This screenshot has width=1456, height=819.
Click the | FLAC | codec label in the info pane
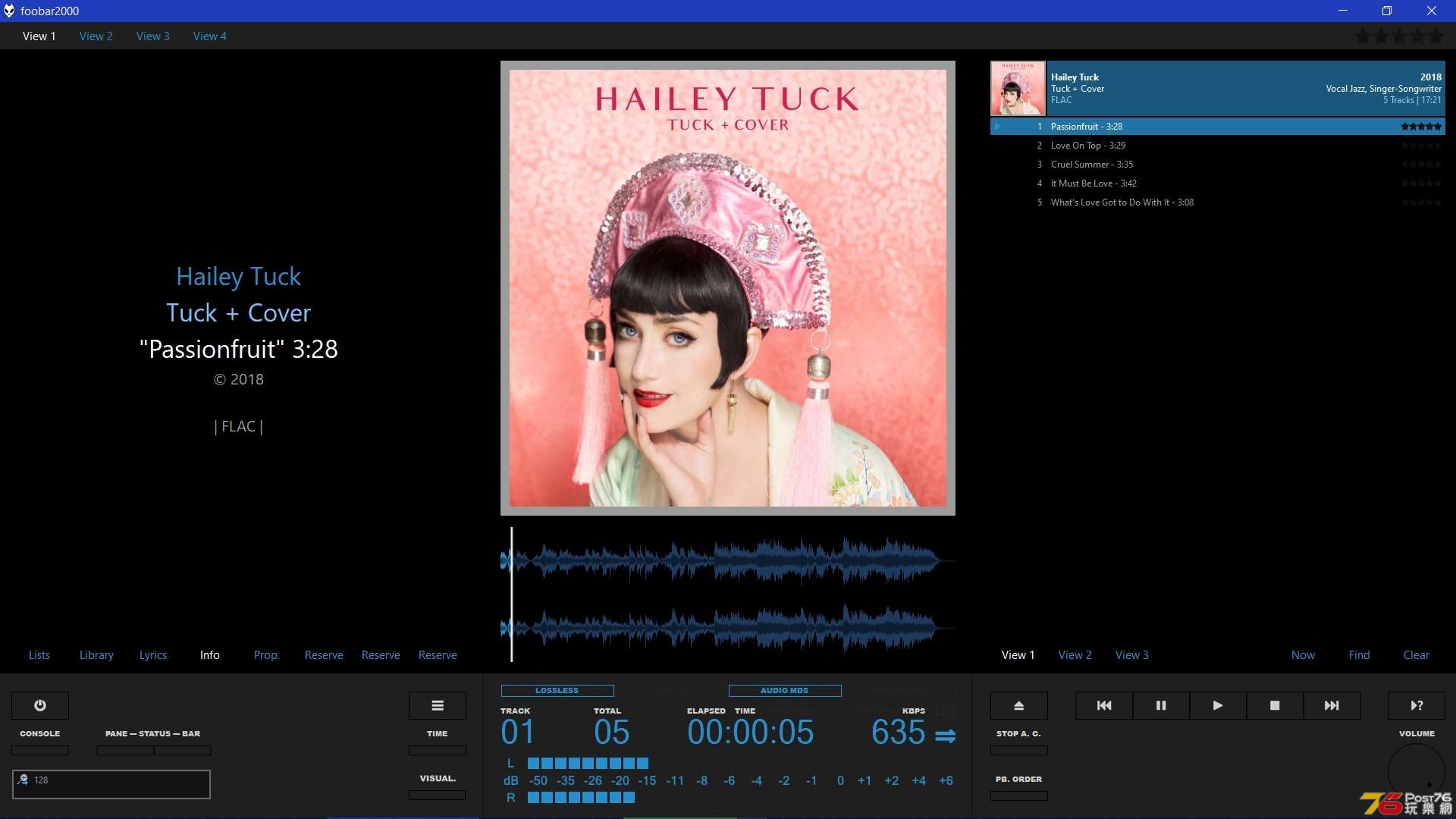239,426
